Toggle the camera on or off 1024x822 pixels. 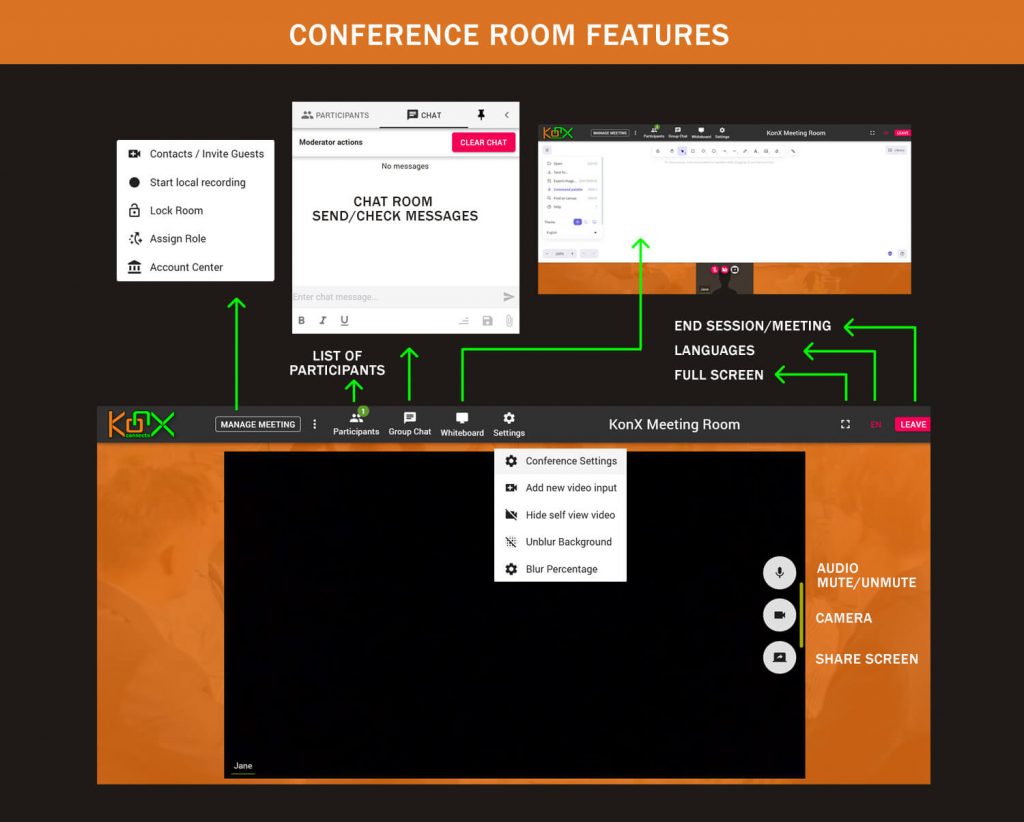click(x=779, y=615)
